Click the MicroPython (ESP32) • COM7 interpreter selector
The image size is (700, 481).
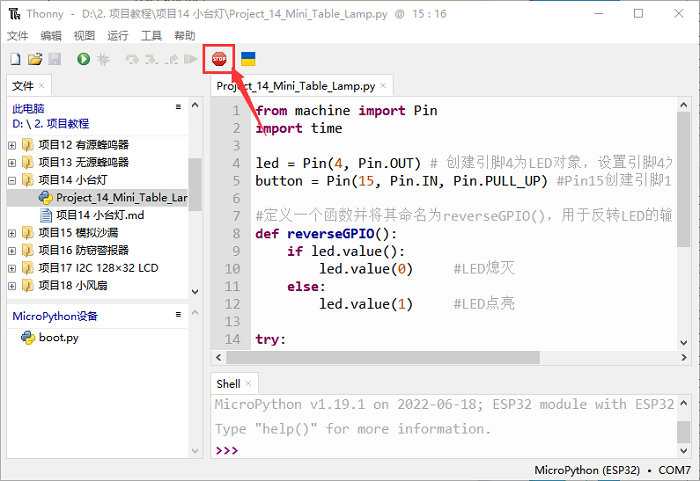pos(612,470)
